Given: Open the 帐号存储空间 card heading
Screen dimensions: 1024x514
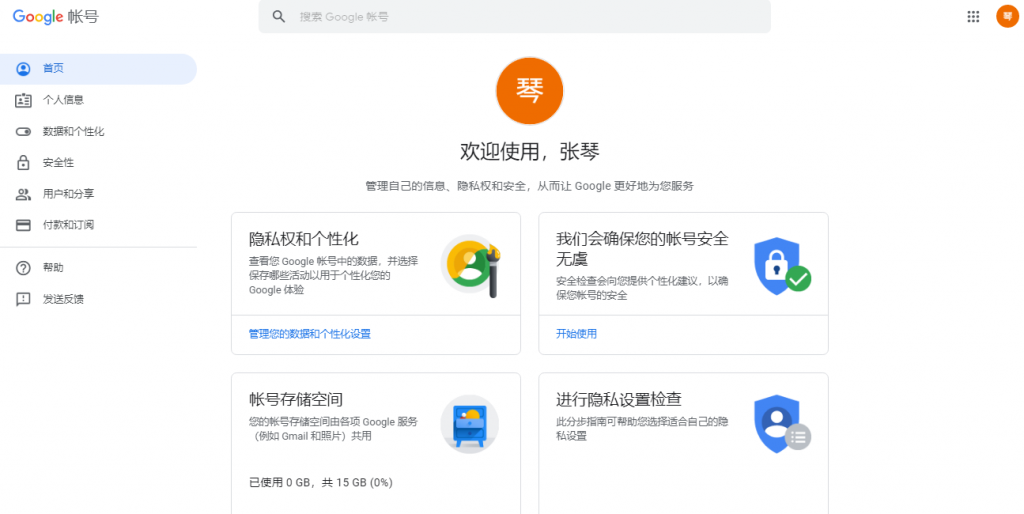Looking at the screenshot, I should click(296, 400).
